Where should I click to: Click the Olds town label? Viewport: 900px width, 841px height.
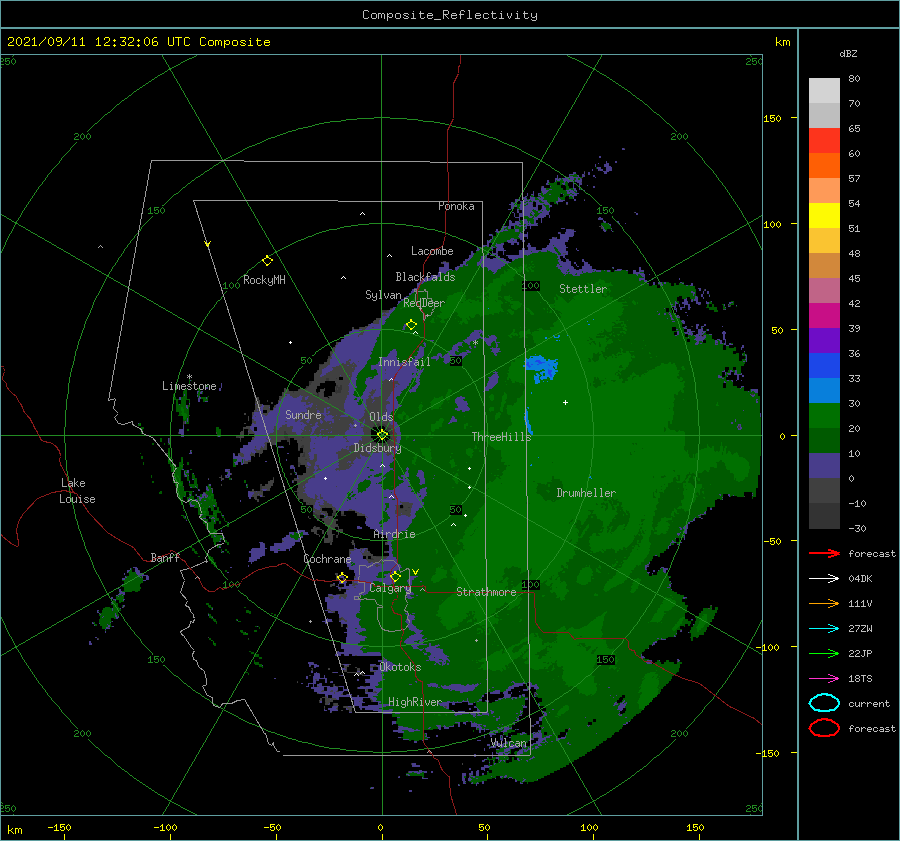click(x=381, y=417)
